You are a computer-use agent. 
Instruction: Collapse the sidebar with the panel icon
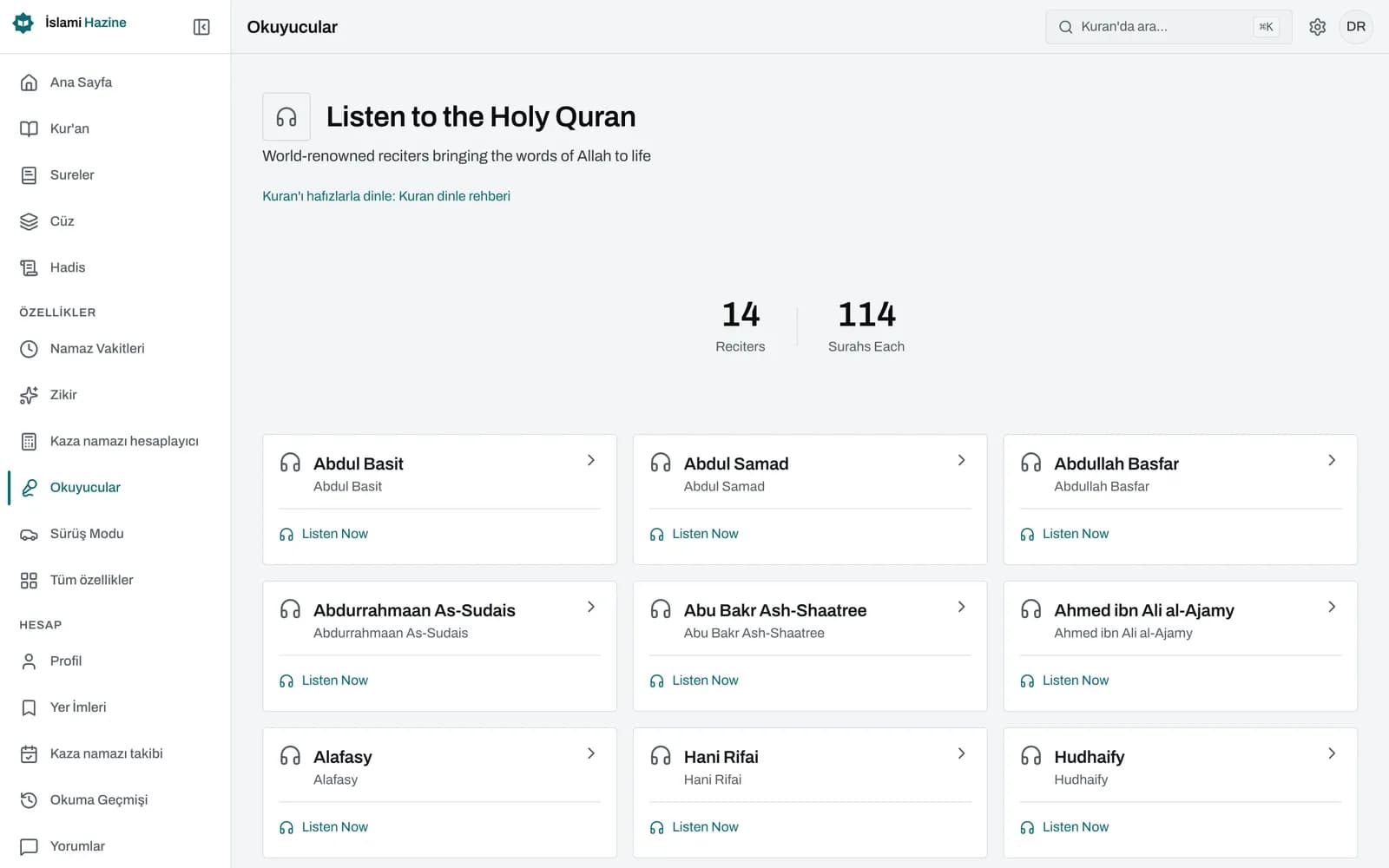[201, 27]
